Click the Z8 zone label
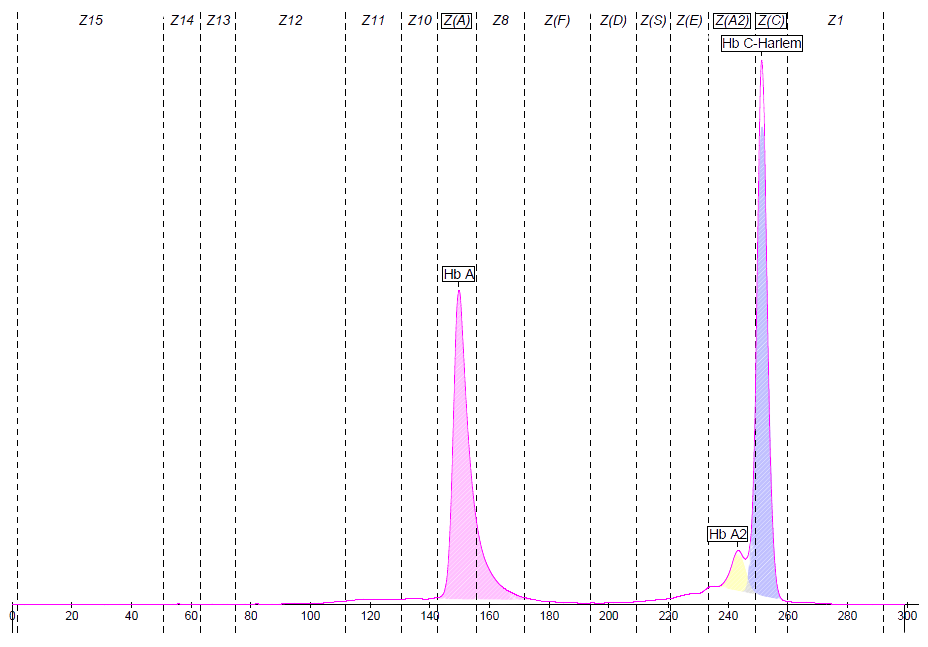Screen dimensions: 928x647 coord(502,20)
